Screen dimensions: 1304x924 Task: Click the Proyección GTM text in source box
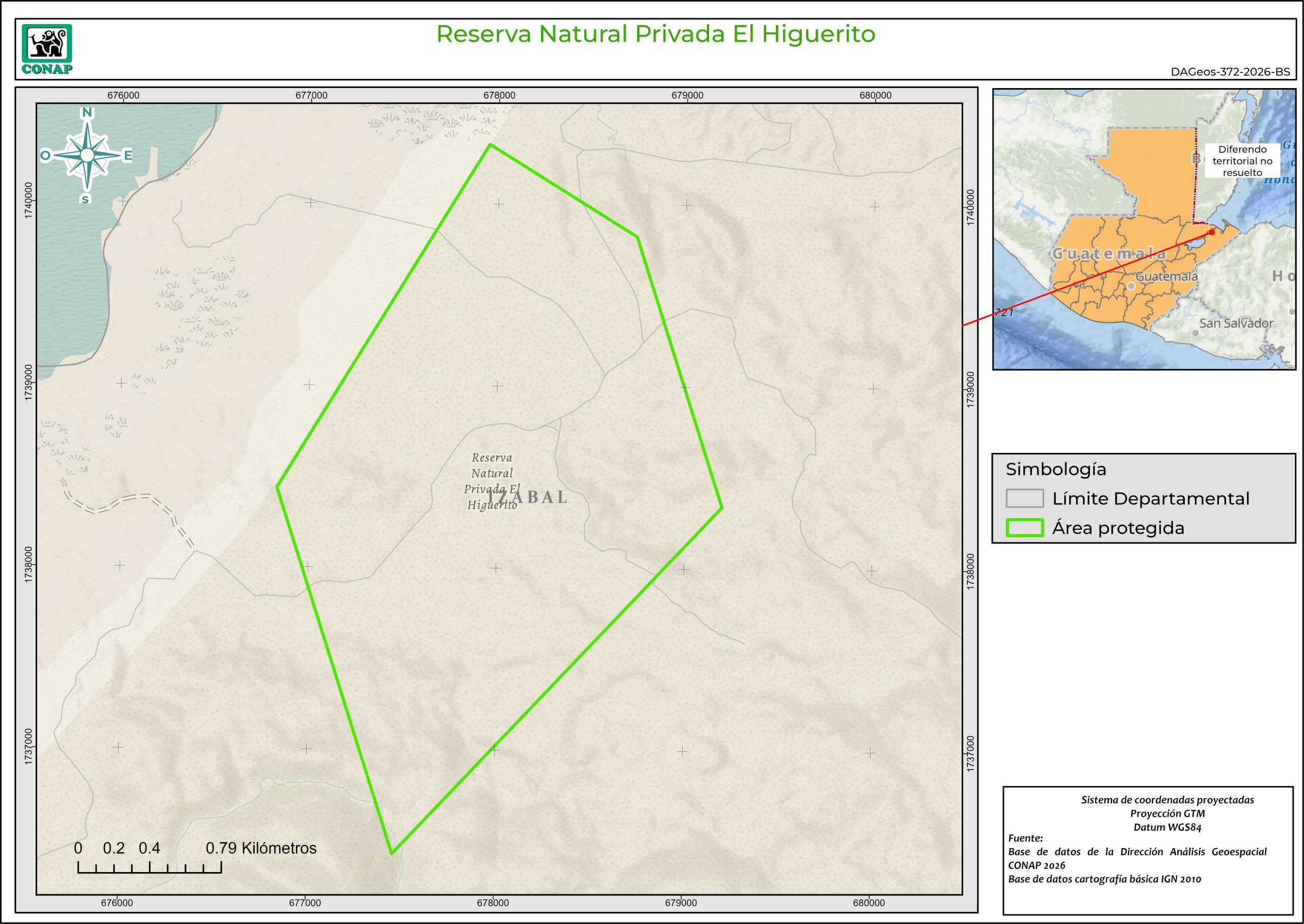(x=1167, y=813)
